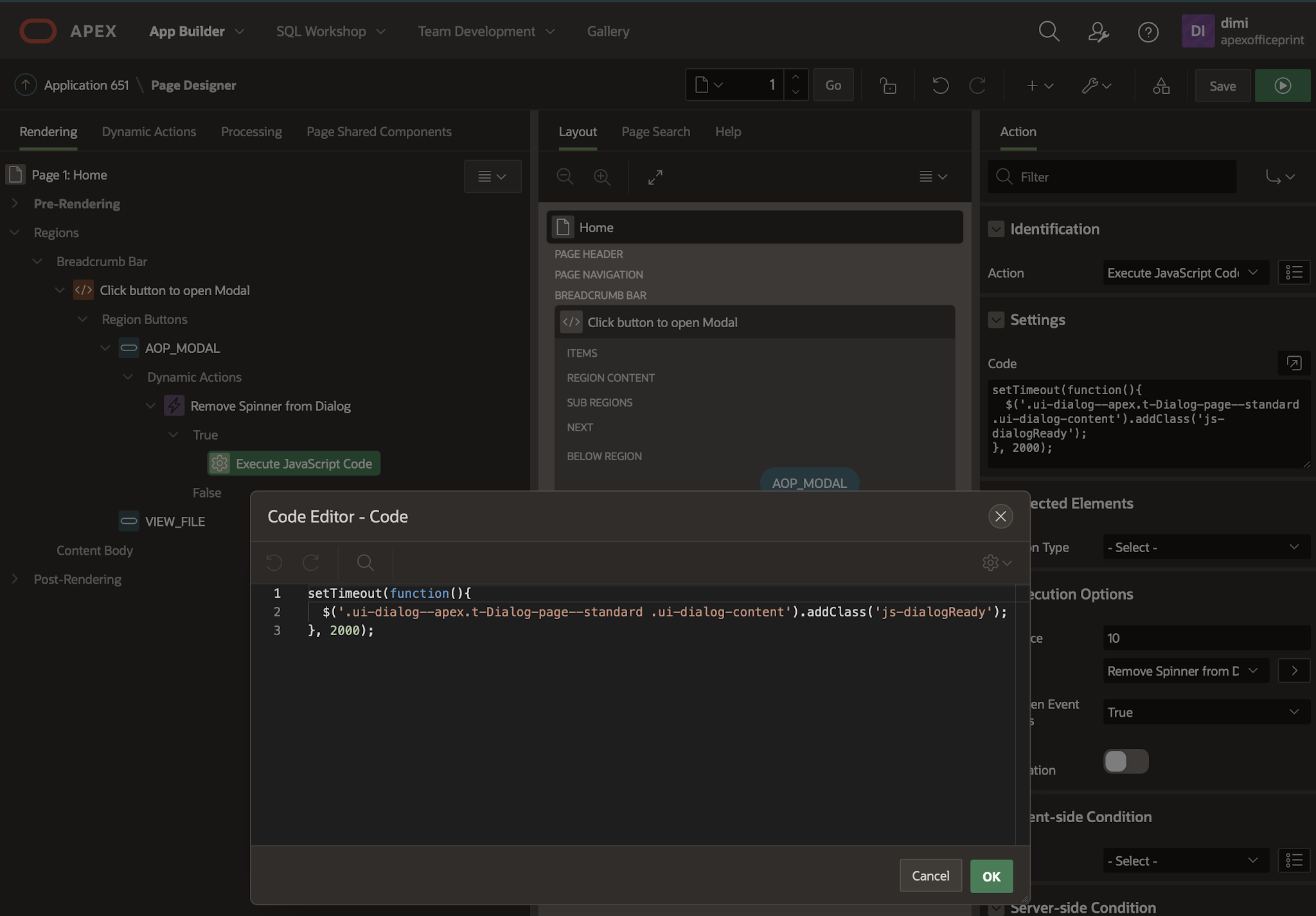Open the Shared Components icon
The image size is (1316, 916).
[1160, 85]
